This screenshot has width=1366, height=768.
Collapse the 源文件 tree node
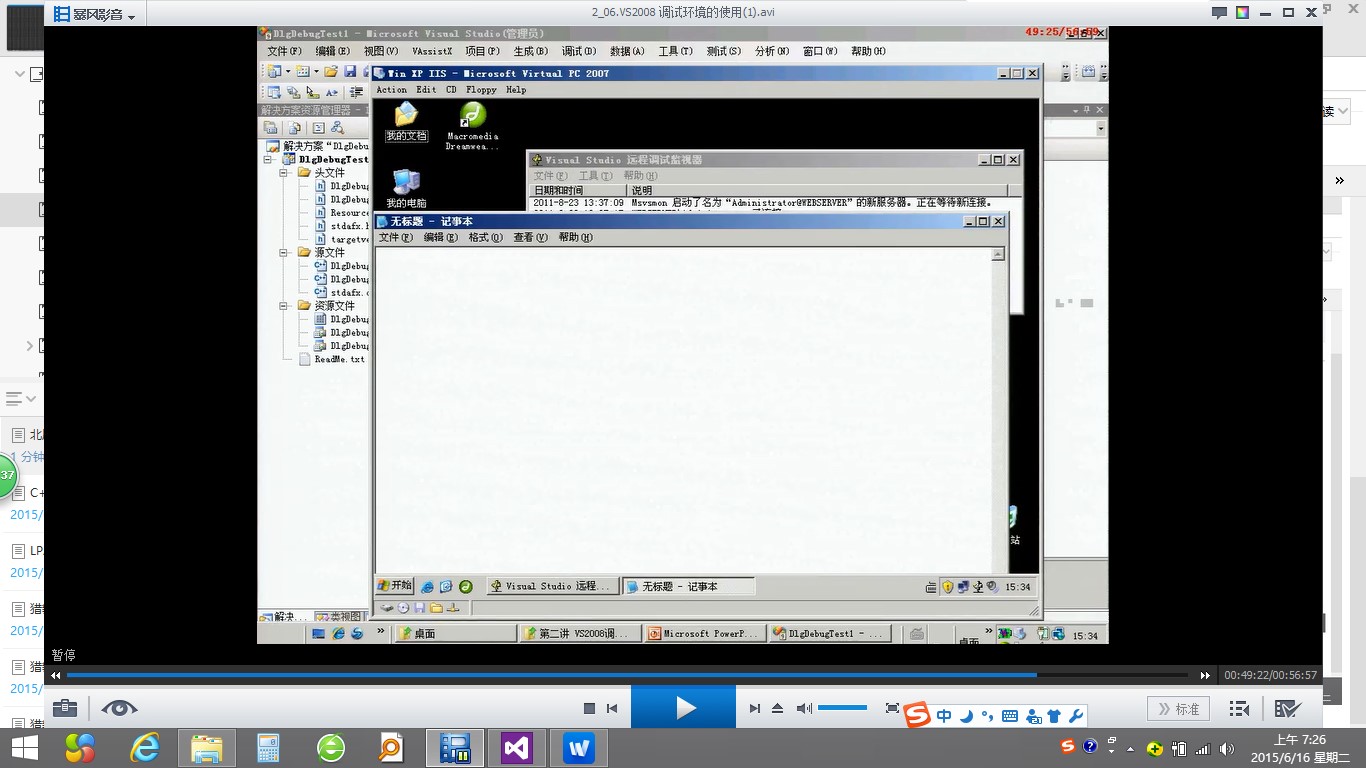283,253
